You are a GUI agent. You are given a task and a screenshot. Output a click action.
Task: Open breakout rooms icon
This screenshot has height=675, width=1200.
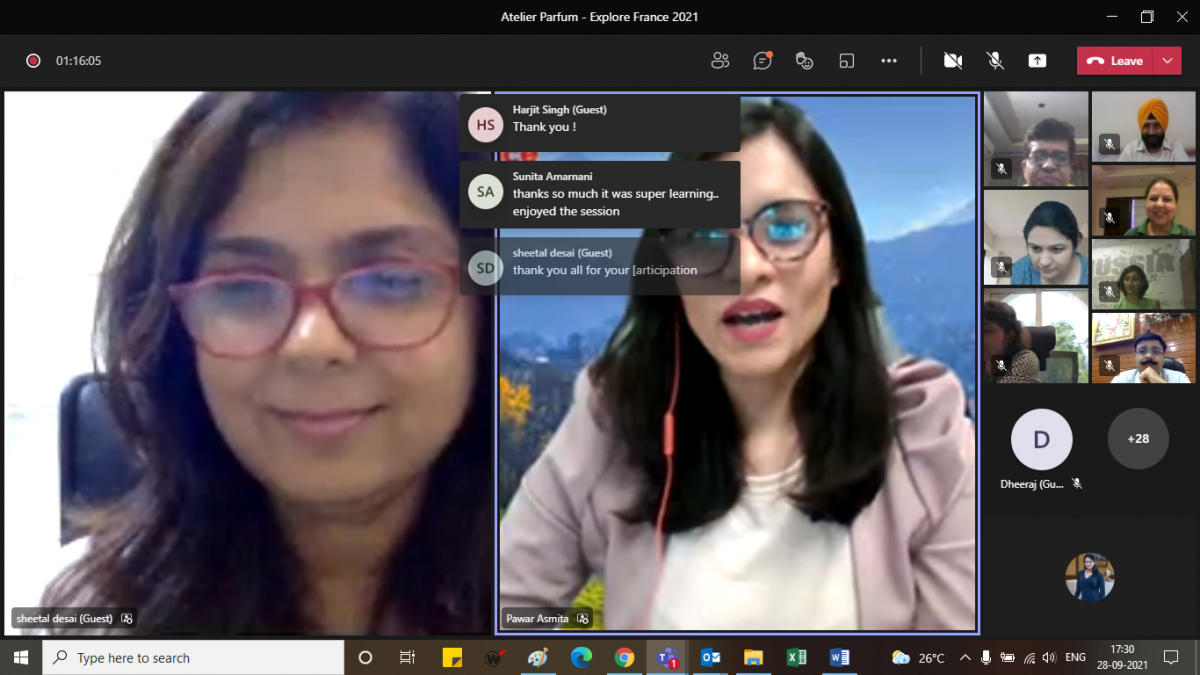pyautogui.click(x=847, y=61)
